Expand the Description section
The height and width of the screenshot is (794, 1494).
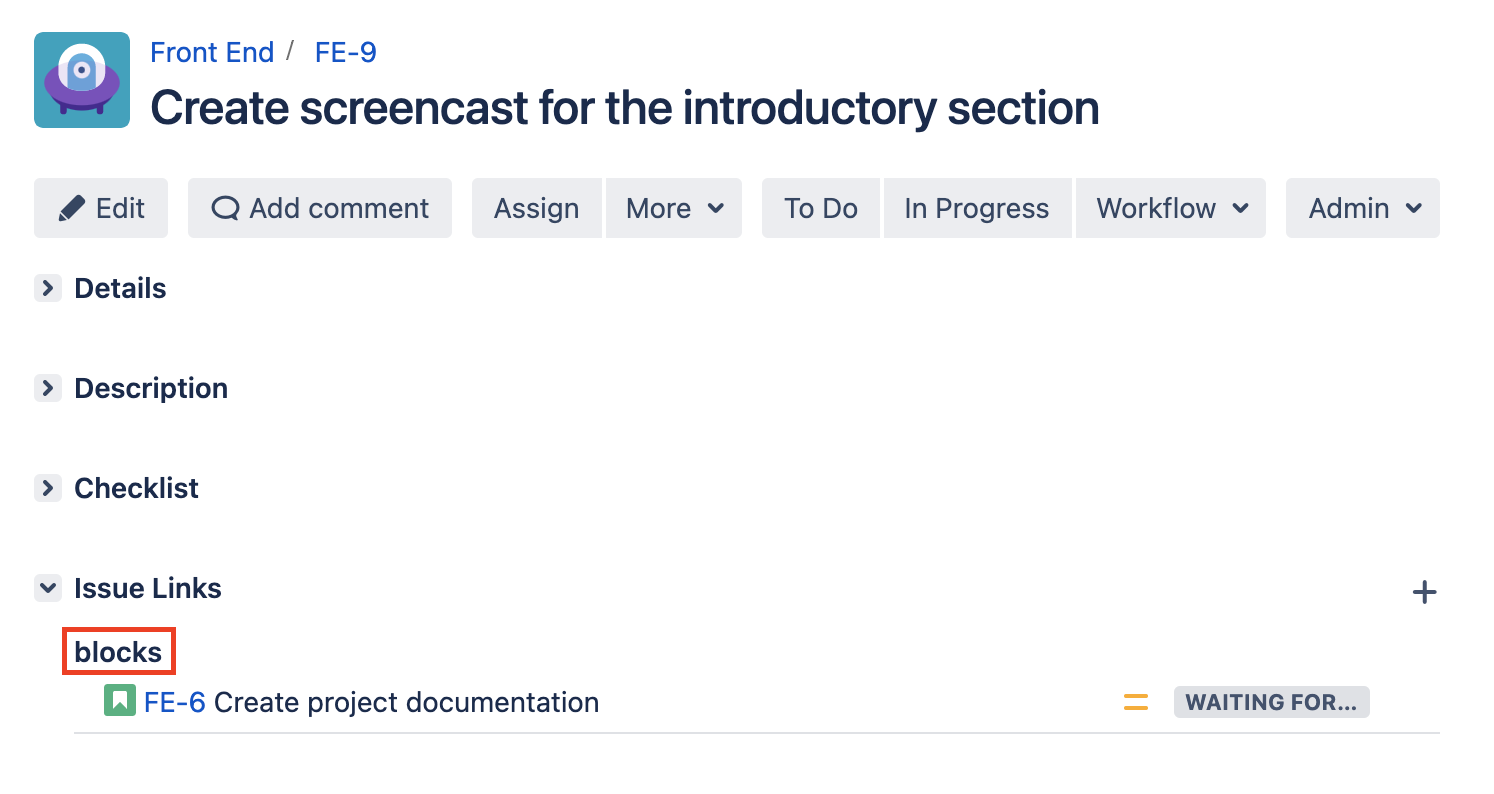pyautogui.click(x=48, y=388)
